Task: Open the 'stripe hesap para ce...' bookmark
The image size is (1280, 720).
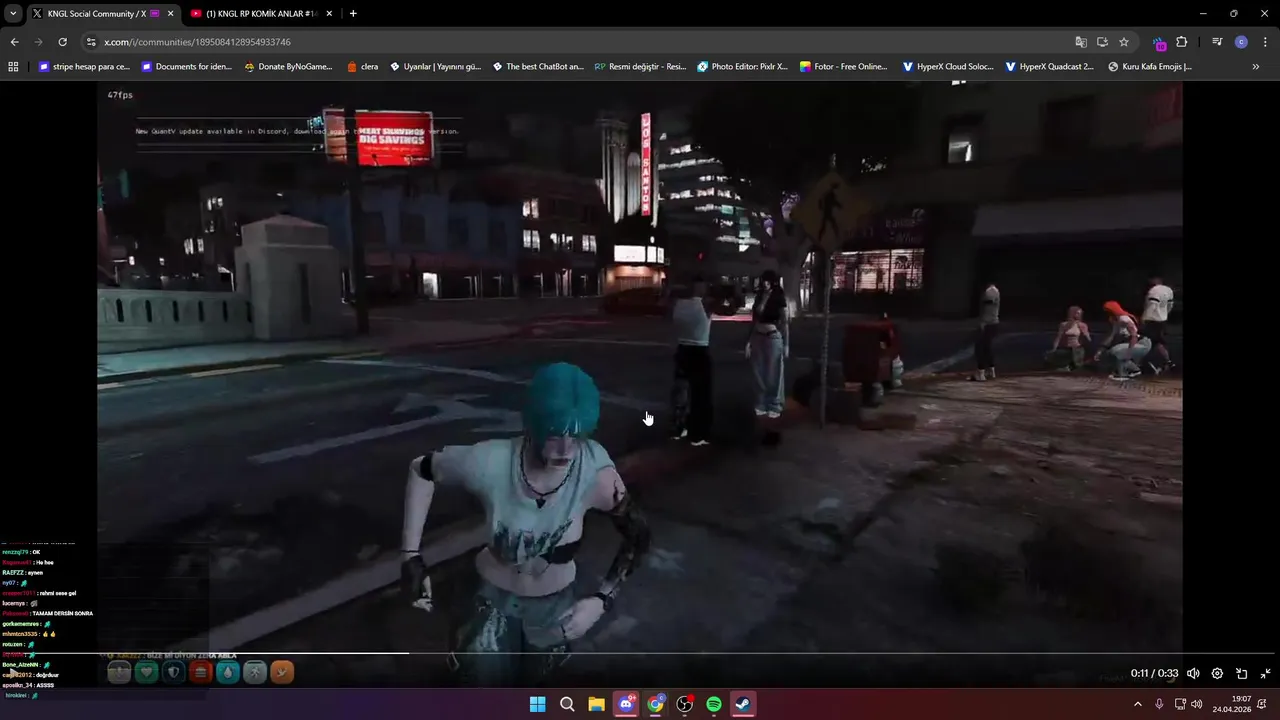Action: pos(84,67)
